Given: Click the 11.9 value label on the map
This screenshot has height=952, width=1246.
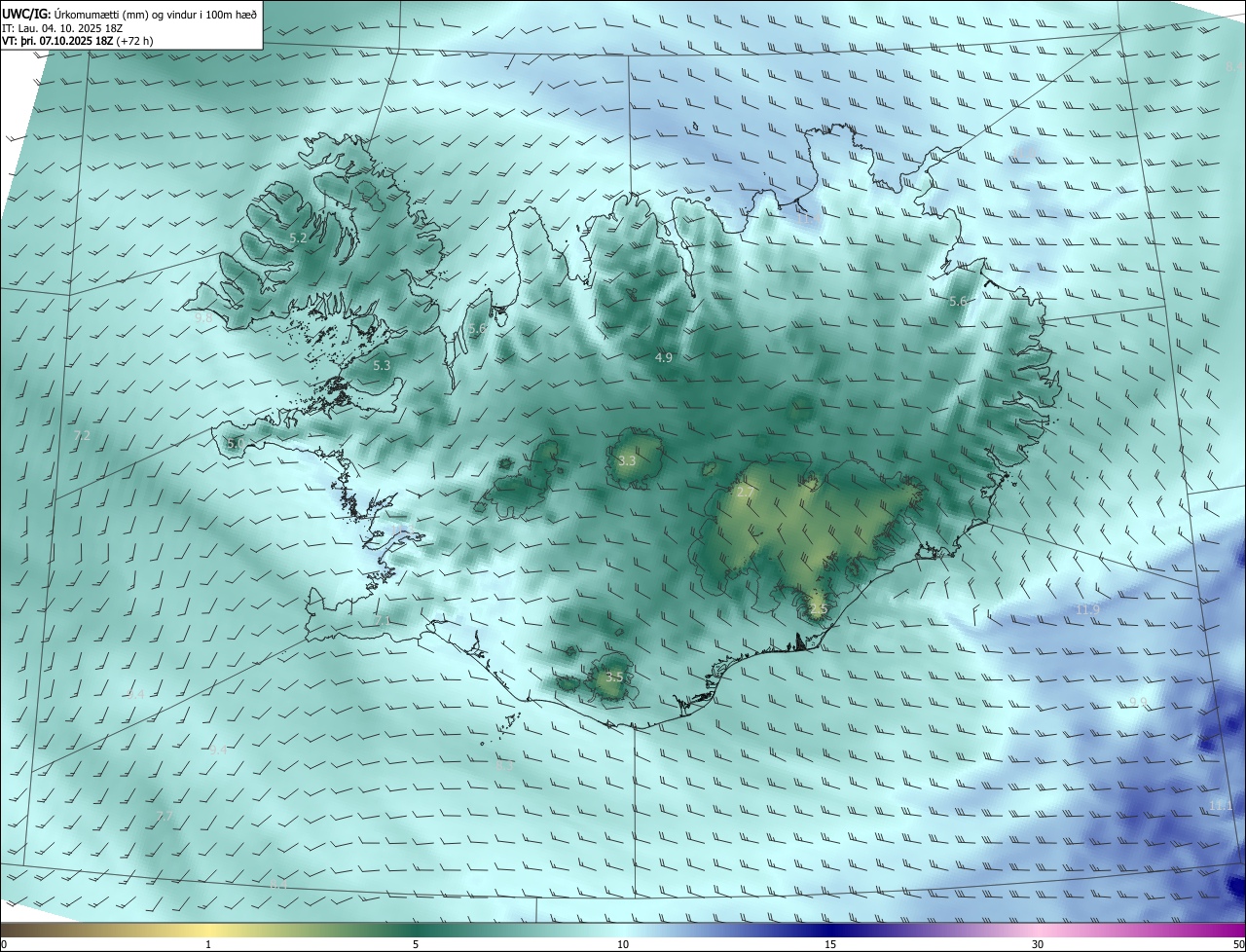Looking at the screenshot, I should tap(1088, 610).
